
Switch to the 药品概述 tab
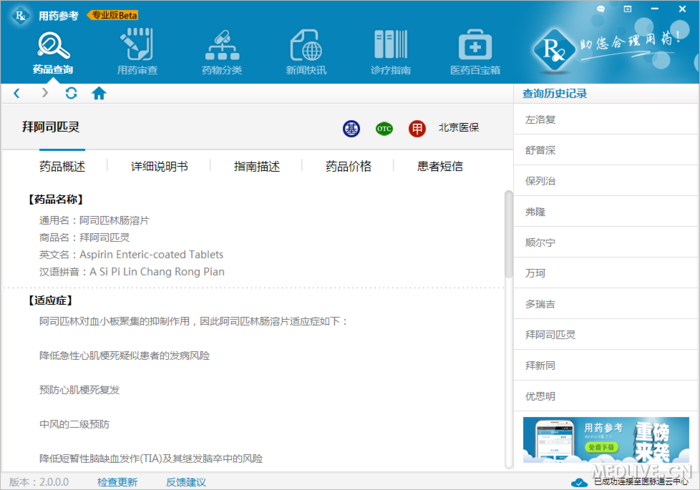(x=62, y=166)
